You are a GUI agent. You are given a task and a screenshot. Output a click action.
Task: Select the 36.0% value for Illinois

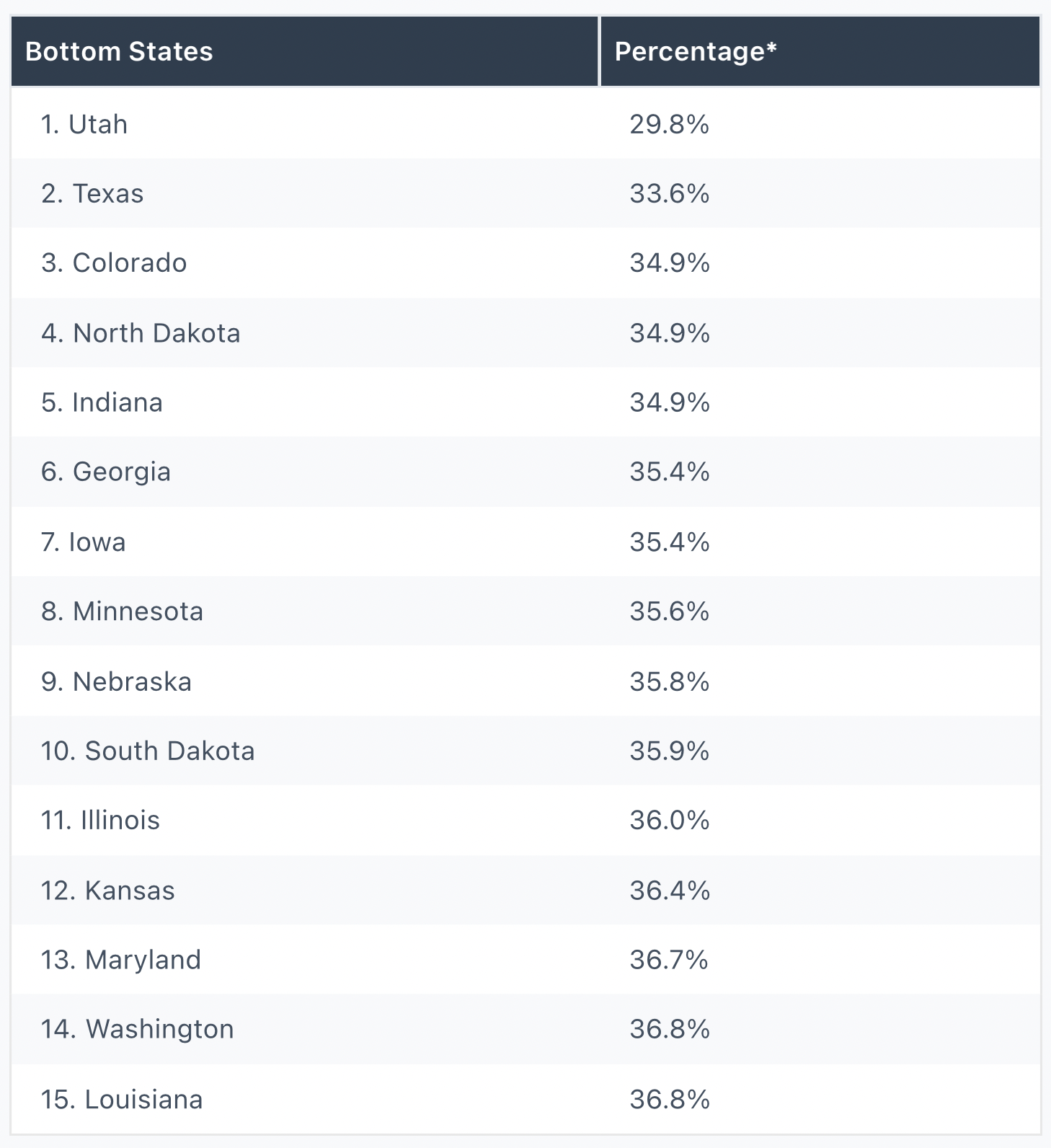670,821
